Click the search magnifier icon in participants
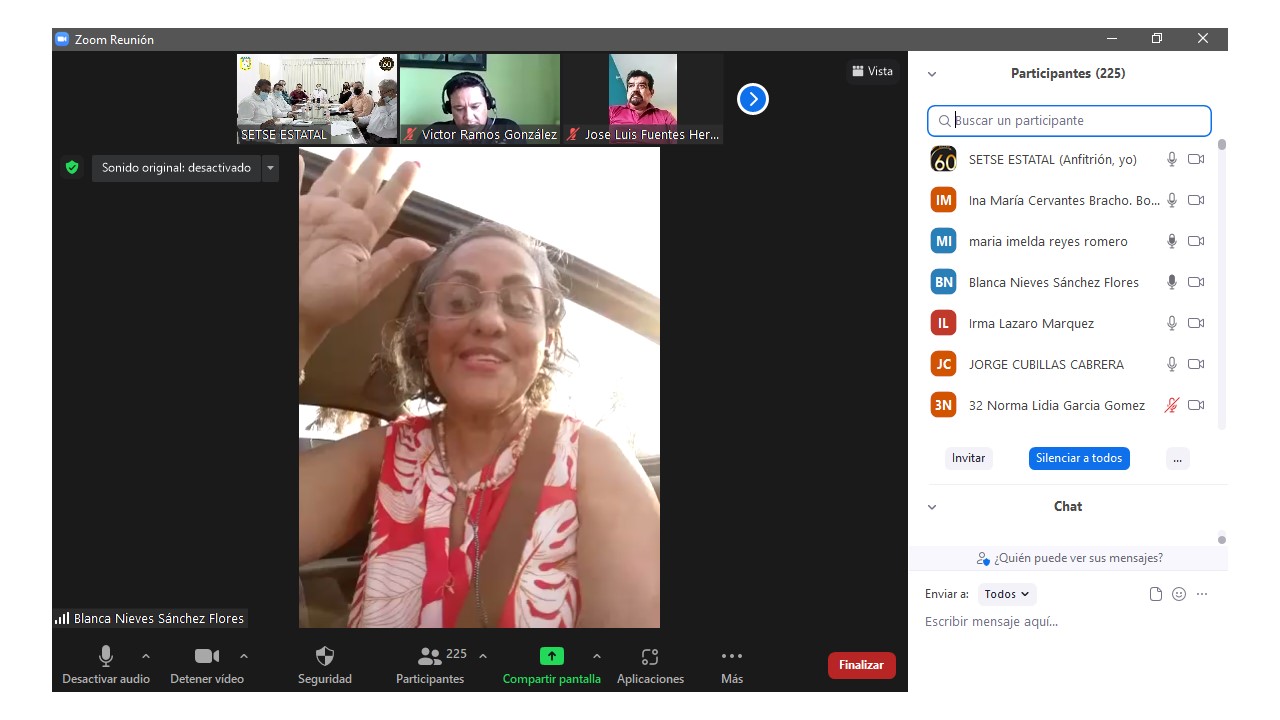 (944, 121)
